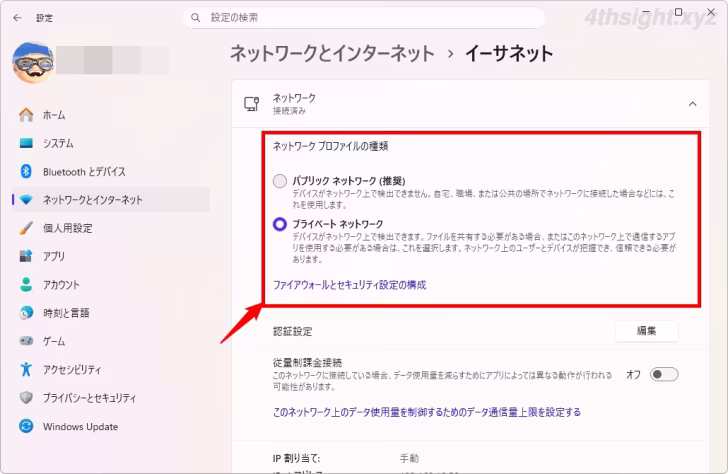Select パブリック ネットワーク (推奨) radio button
Viewport: 728px width, 474px height.
click(280, 181)
